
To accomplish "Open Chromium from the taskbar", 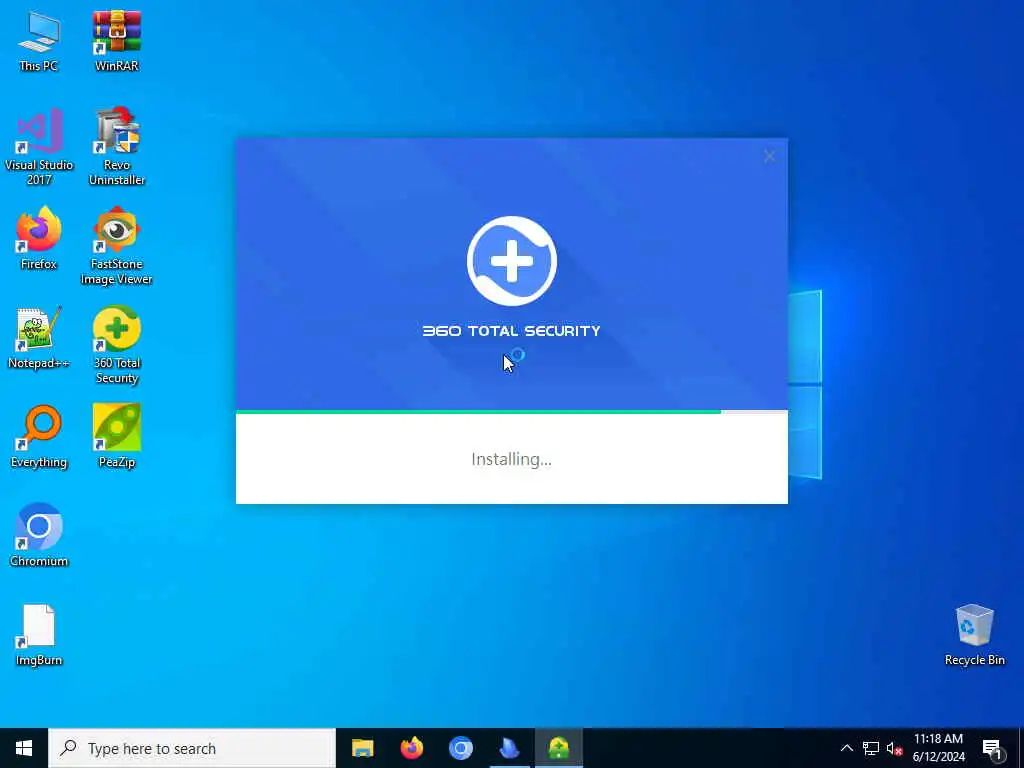I will tap(460, 748).
